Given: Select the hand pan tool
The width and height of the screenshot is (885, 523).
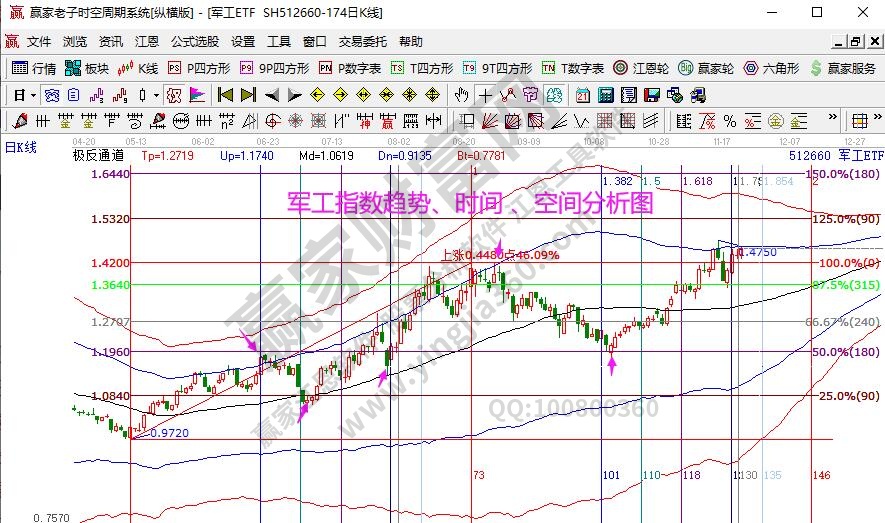Looking at the screenshot, I should pyautogui.click(x=461, y=95).
